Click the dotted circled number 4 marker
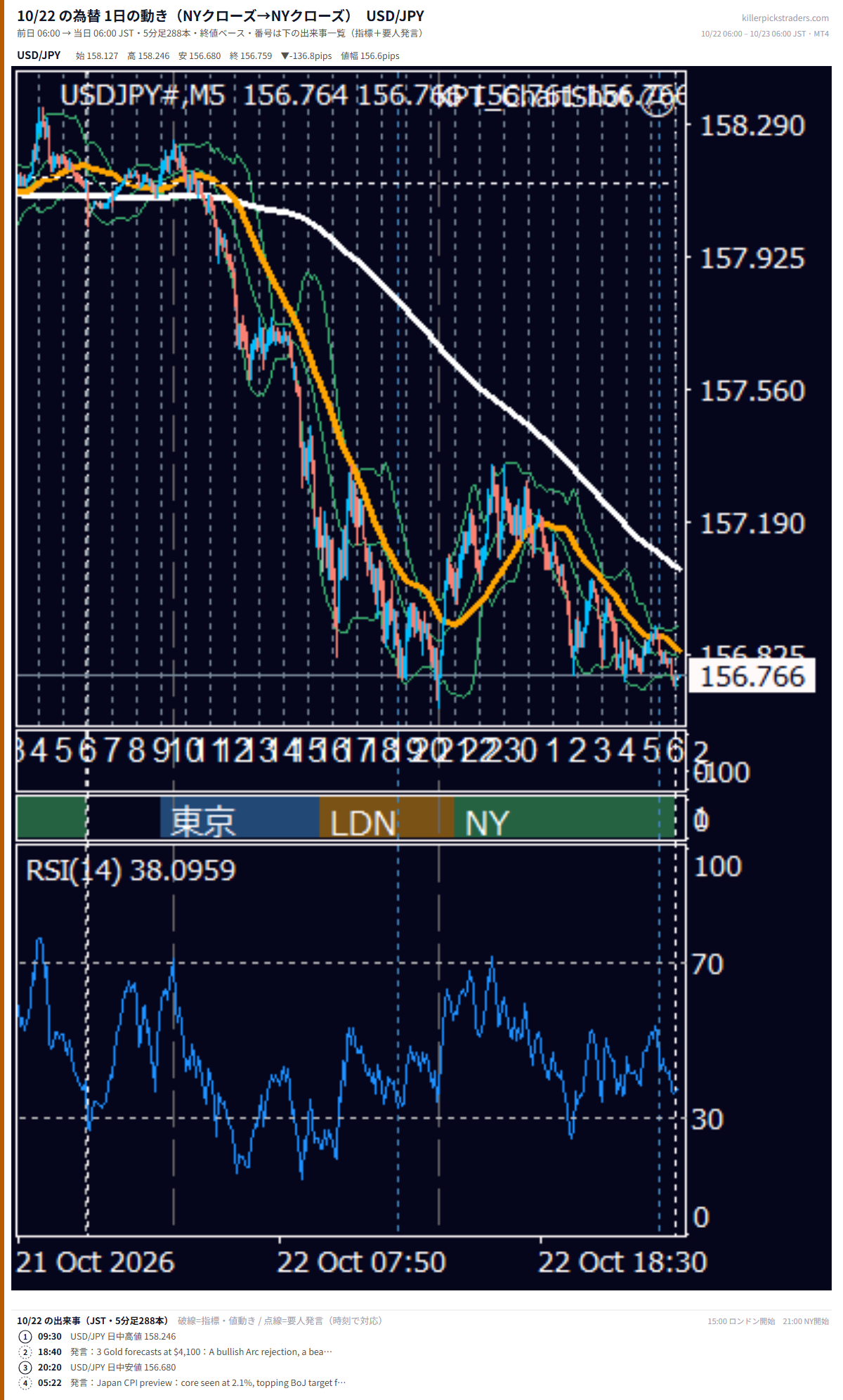 25,1382
